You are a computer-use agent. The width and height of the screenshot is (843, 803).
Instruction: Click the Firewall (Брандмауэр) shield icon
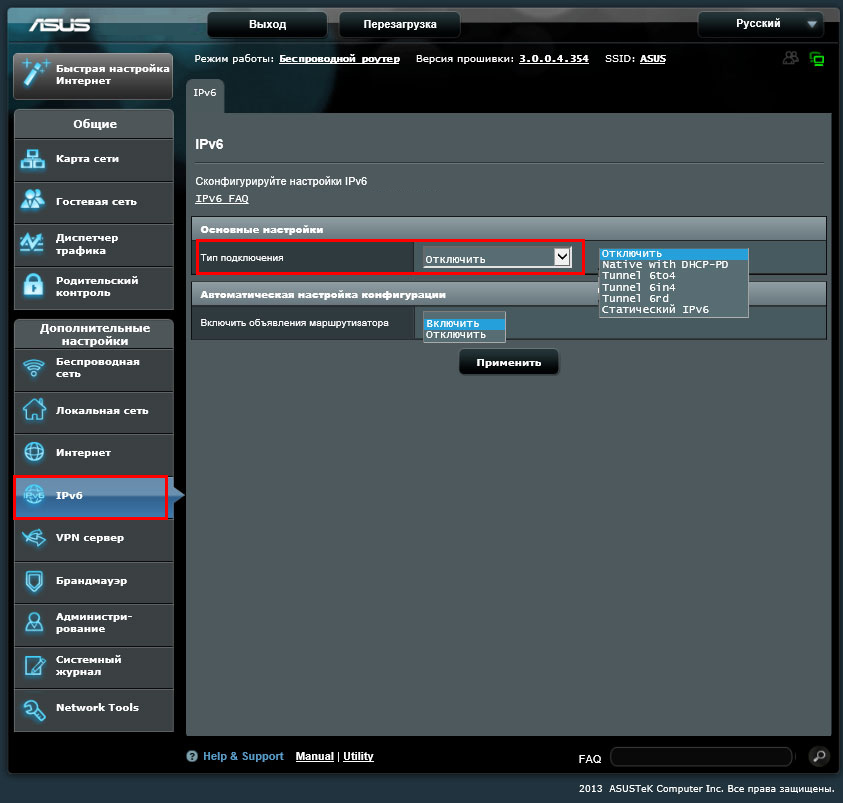(34, 581)
